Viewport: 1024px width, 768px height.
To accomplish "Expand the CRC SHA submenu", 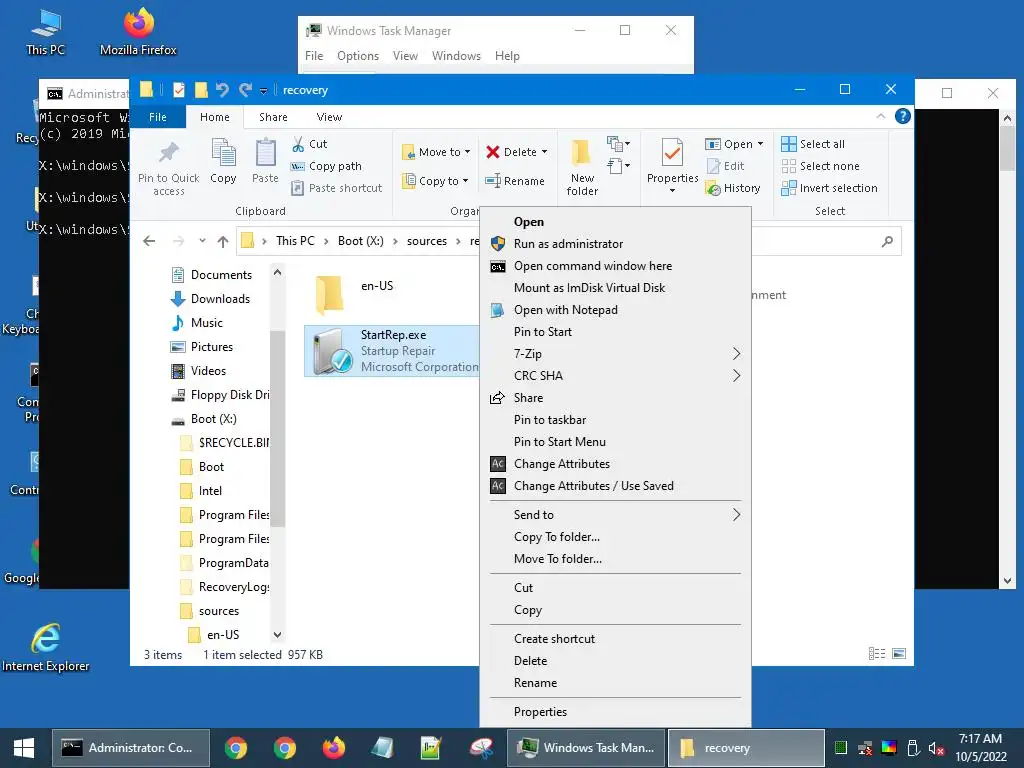I will (x=615, y=376).
